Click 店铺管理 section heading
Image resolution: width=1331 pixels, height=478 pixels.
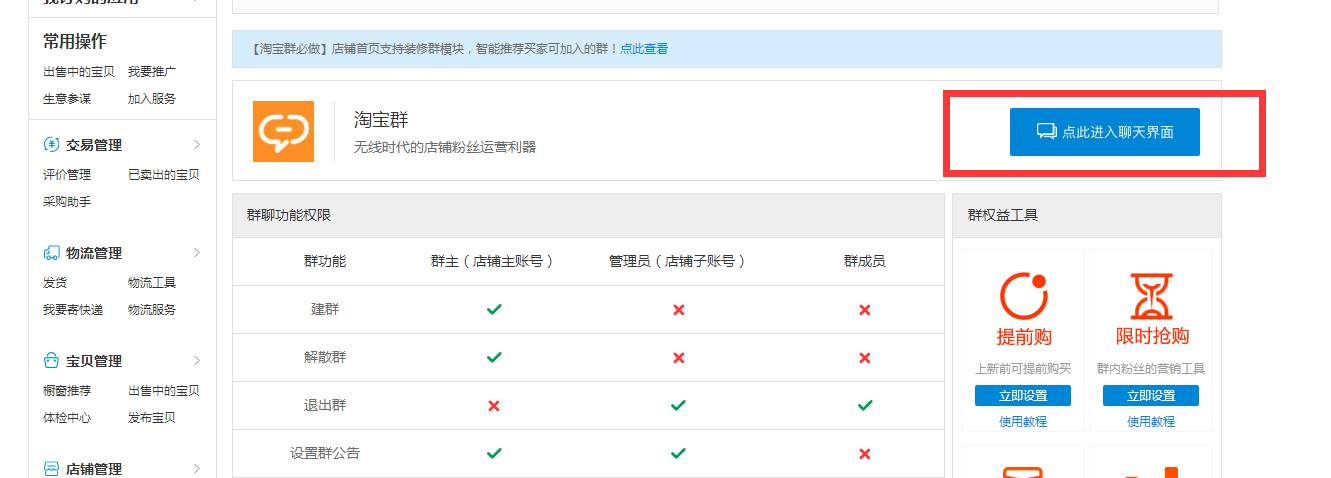[94, 469]
